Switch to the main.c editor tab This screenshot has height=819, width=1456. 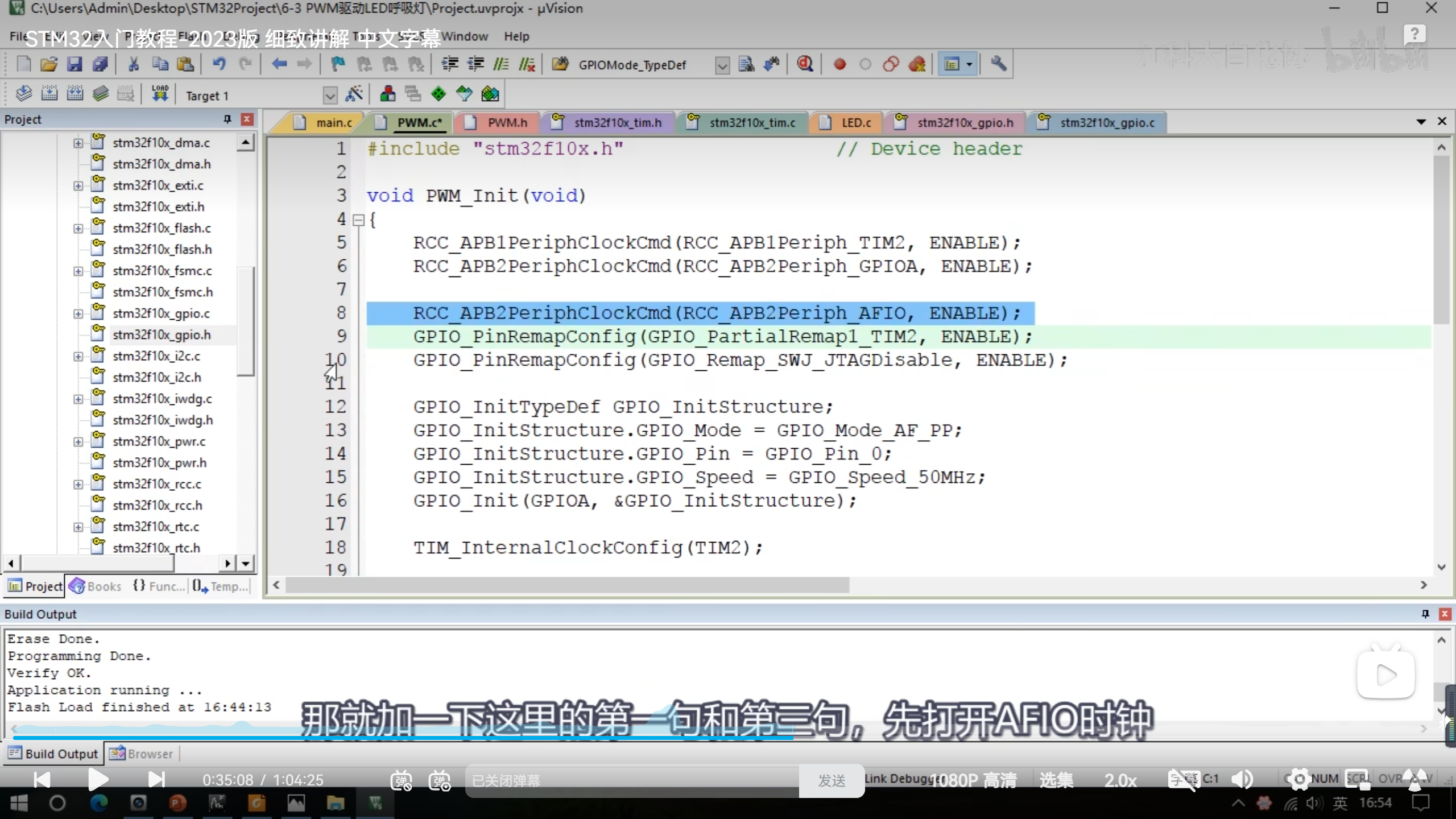coord(333,122)
